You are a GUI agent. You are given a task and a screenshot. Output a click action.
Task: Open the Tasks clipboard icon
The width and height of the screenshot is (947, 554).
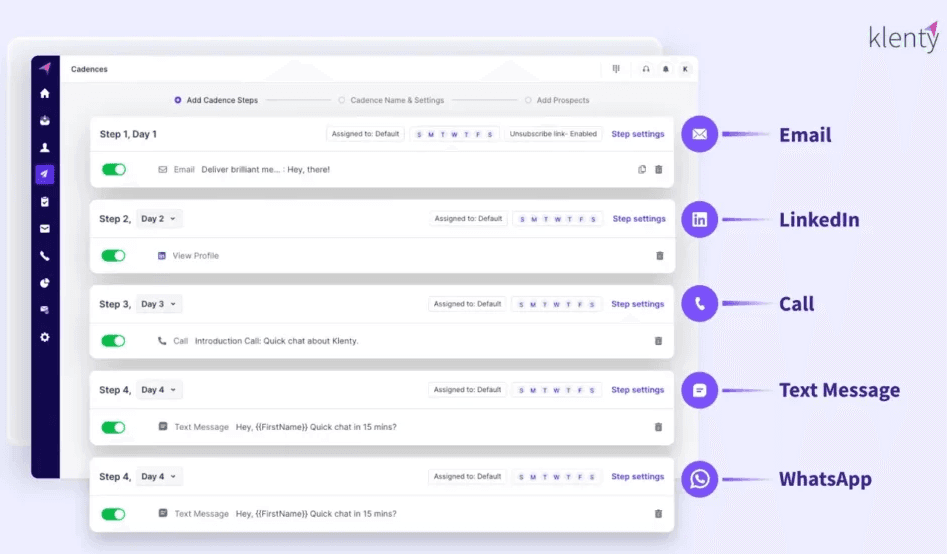point(45,202)
